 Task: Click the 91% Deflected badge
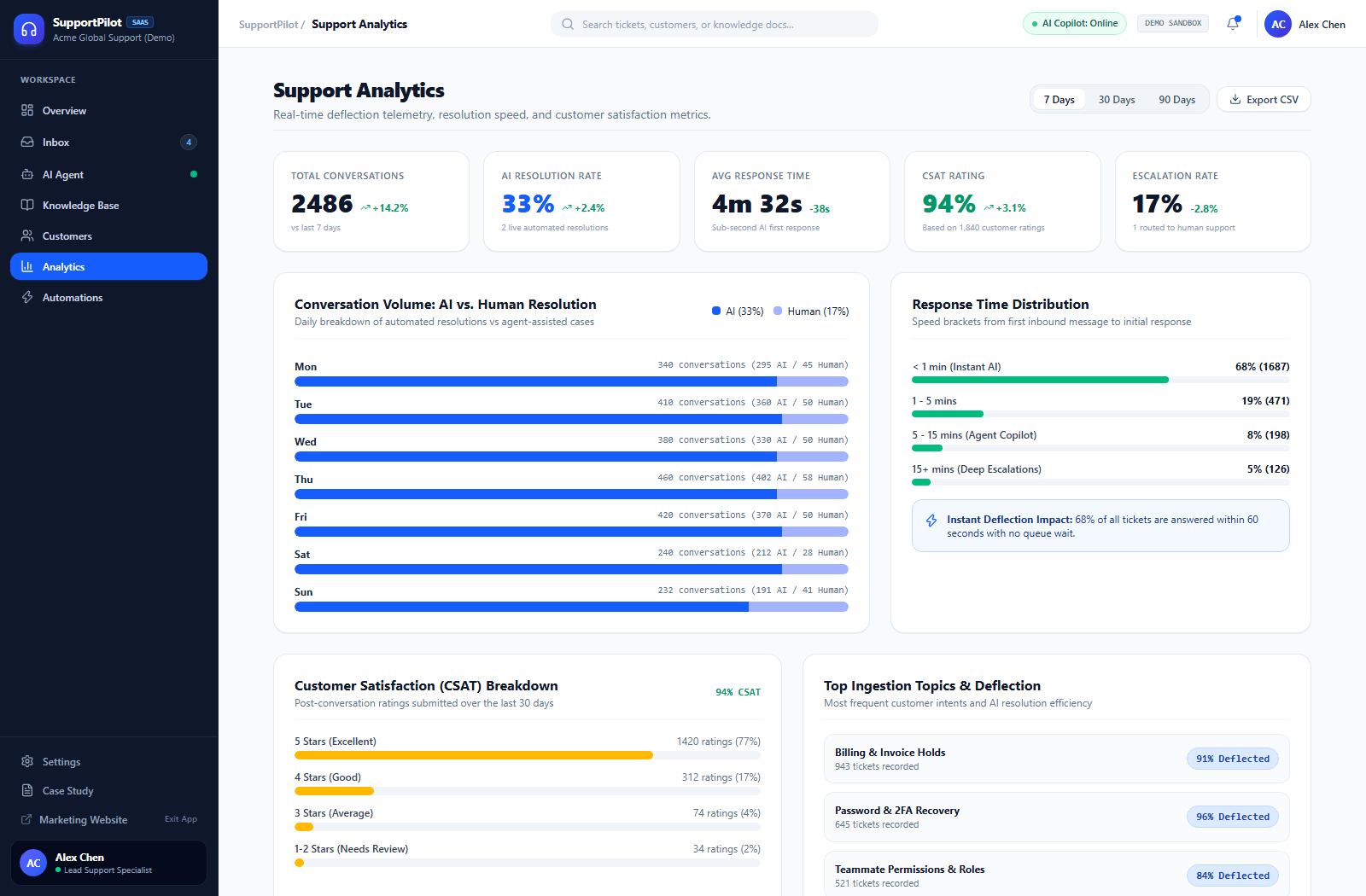[x=1233, y=759]
